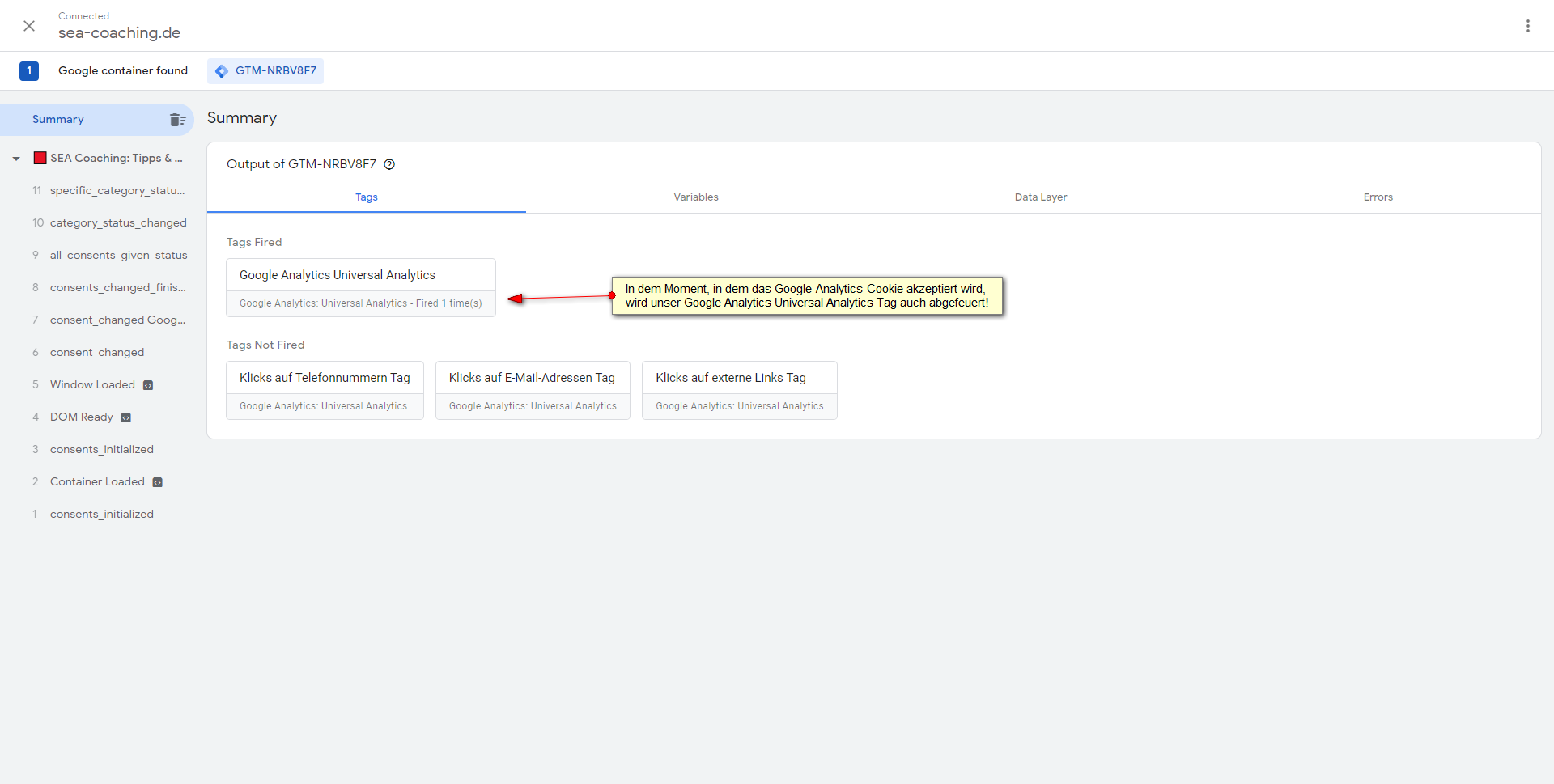Select the GTM-NRBV8F7 container chip
Screen dimensions: 1554x784
coord(265,71)
